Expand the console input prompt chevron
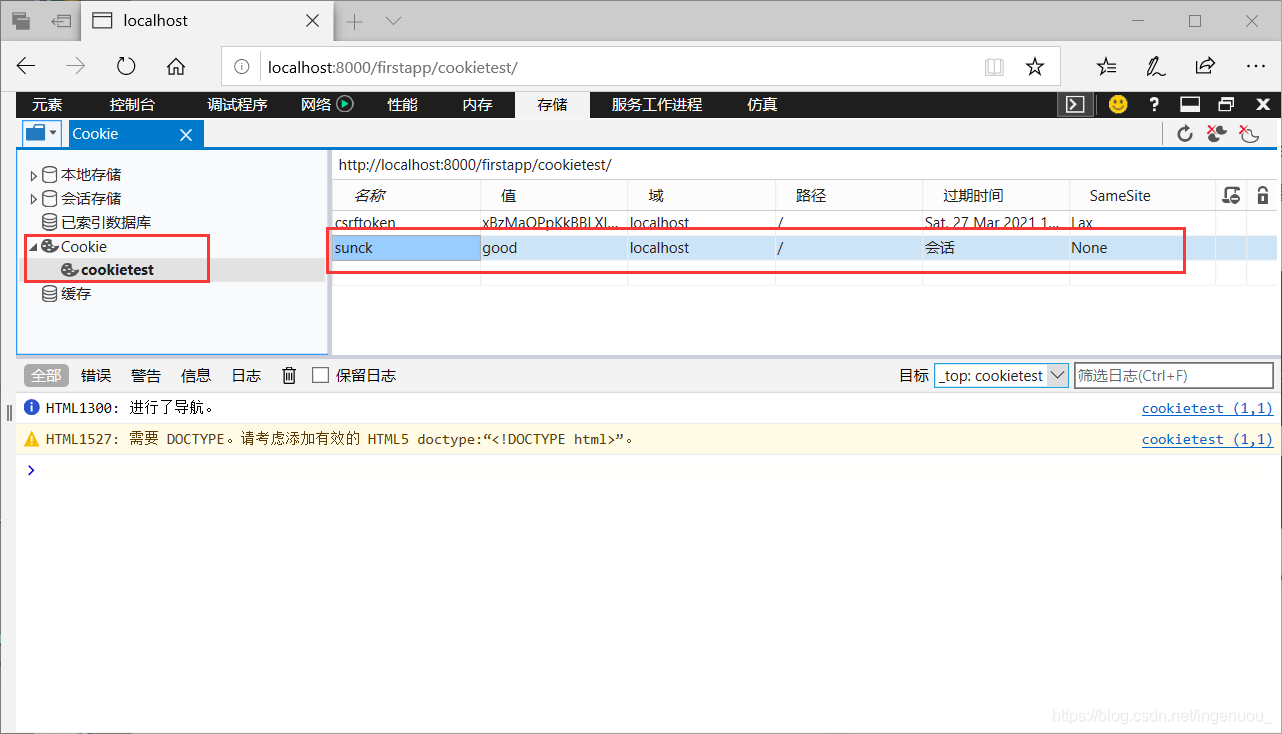 [31, 470]
